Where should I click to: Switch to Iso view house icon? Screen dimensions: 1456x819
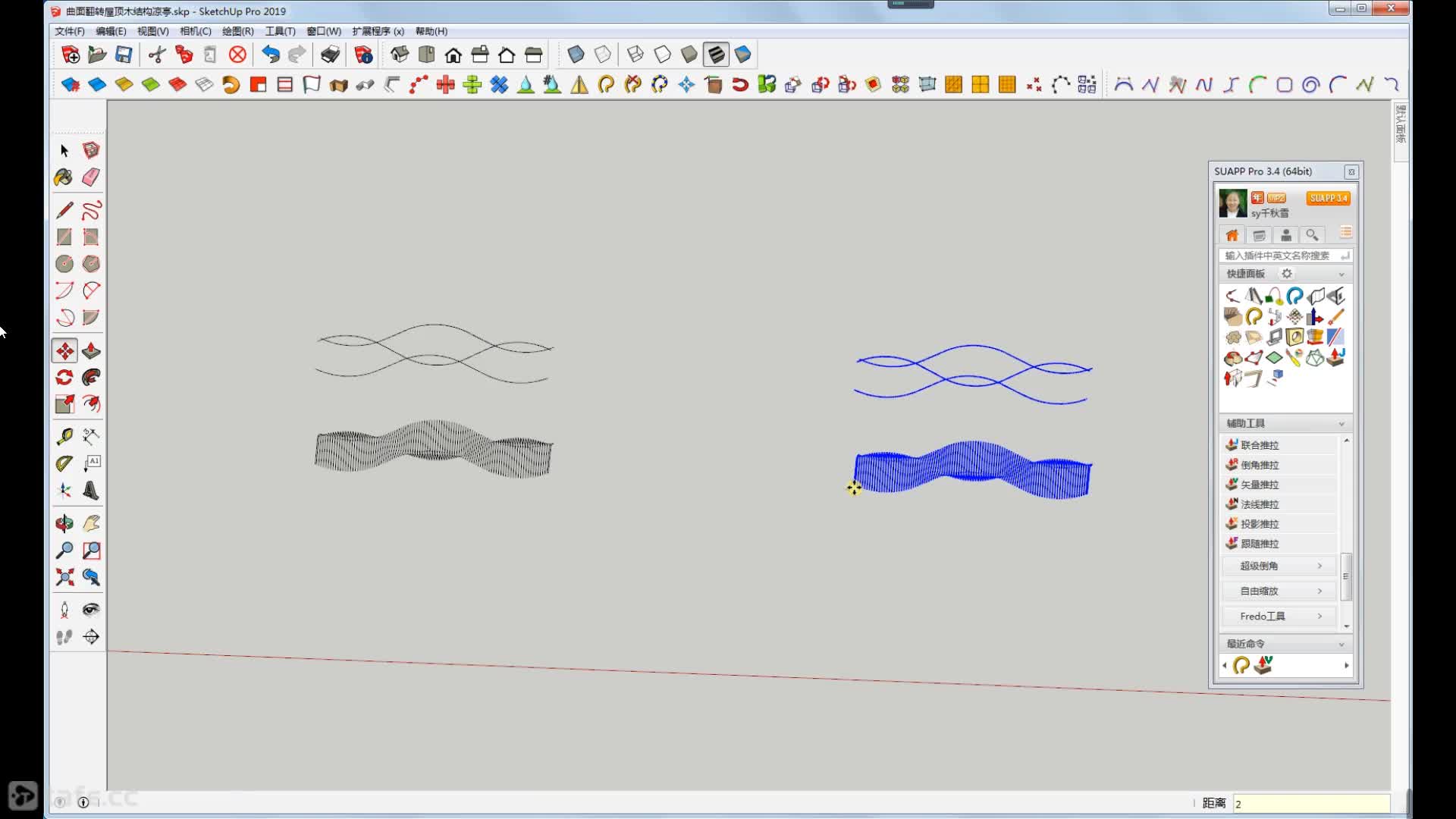(x=400, y=55)
